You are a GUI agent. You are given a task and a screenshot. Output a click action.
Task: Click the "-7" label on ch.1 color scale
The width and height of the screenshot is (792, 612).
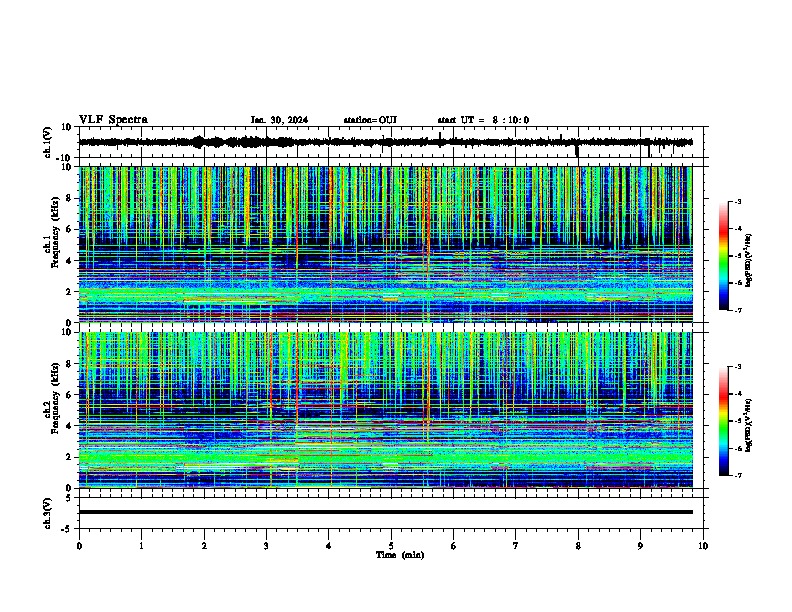tap(737, 310)
